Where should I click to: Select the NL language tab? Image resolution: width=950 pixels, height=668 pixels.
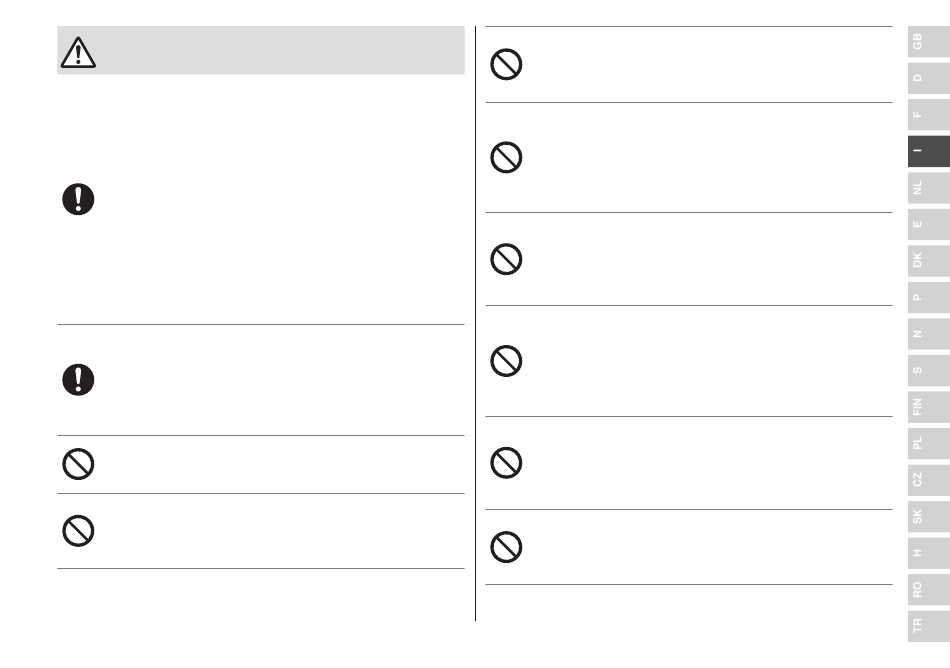point(929,188)
